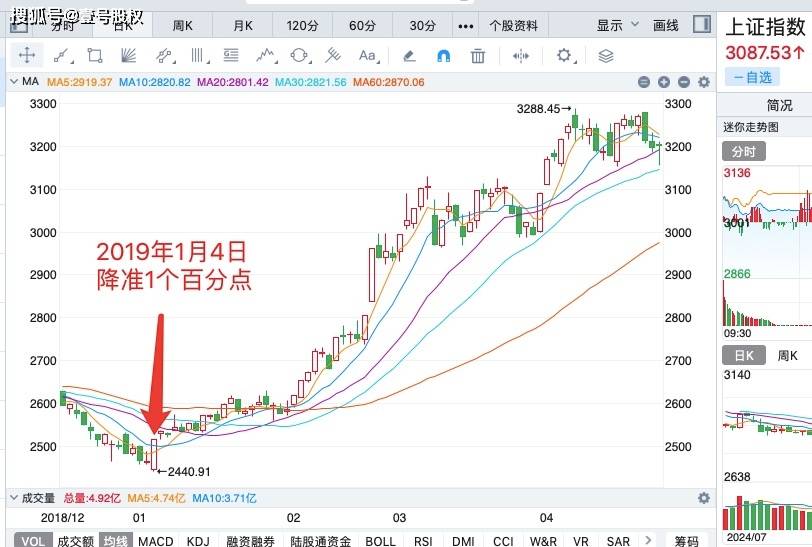
Task: Click the trash icon to delete drawings
Action: 478,56
